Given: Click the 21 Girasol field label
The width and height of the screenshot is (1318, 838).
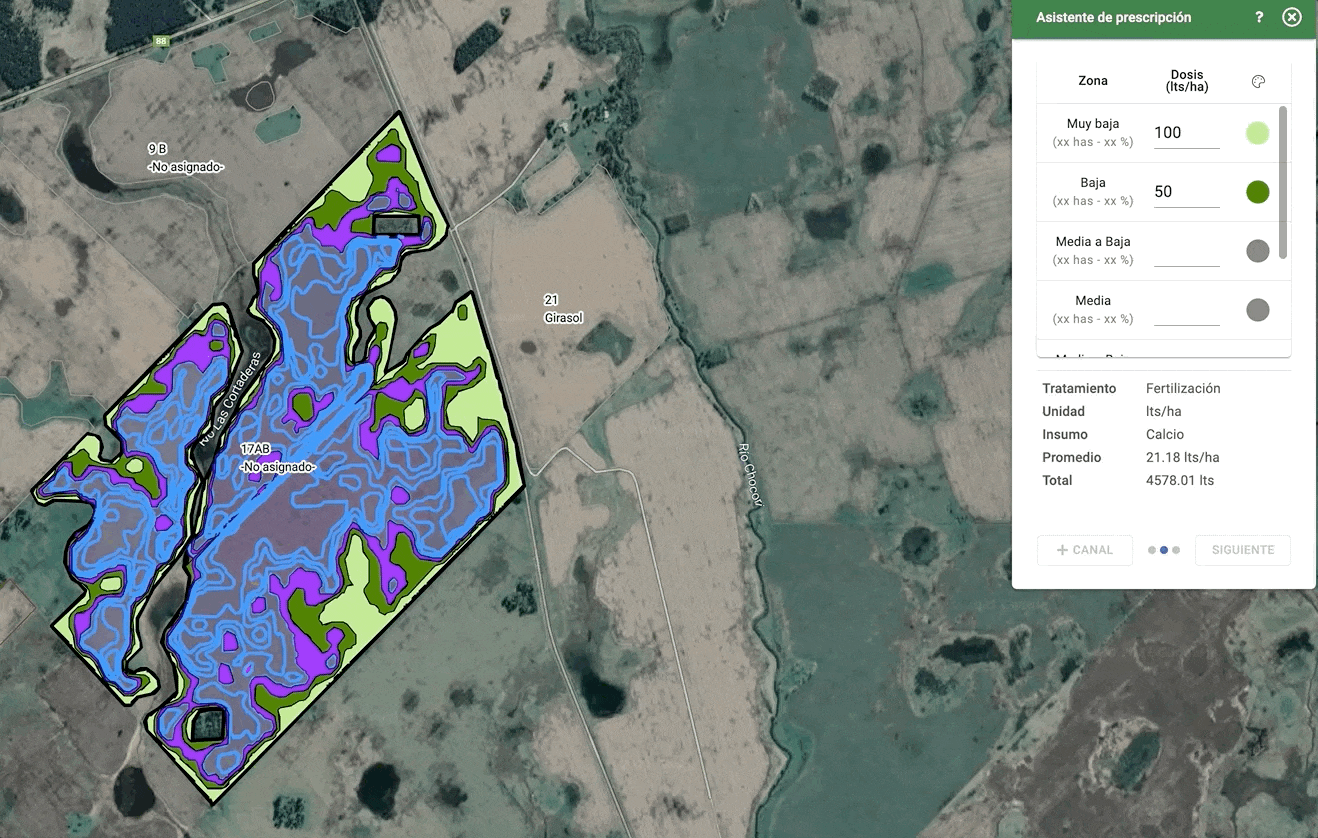Looking at the screenshot, I should pyautogui.click(x=563, y=309).
